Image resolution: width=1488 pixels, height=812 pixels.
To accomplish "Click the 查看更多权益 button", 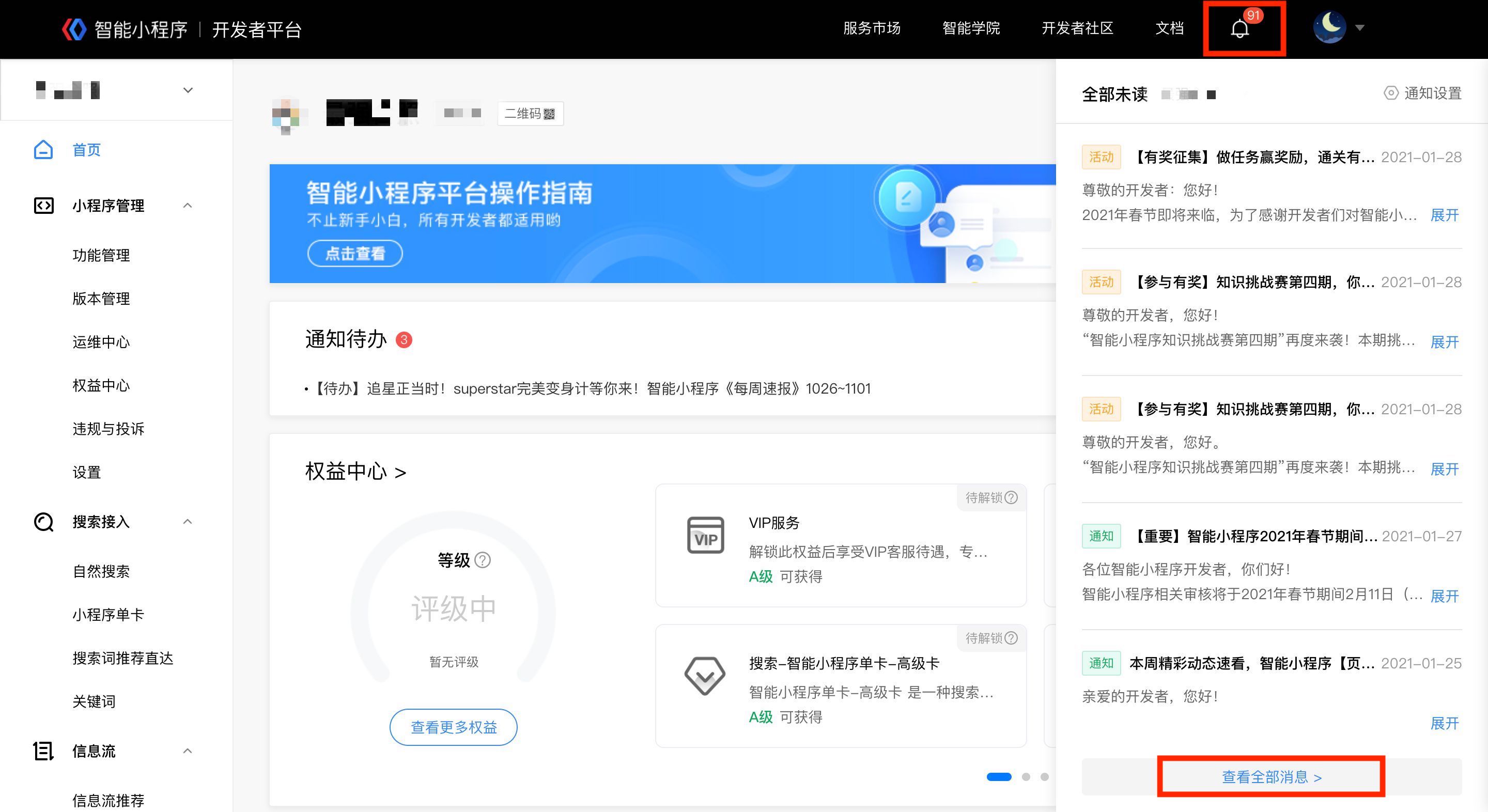I will [x=454, y=727].
